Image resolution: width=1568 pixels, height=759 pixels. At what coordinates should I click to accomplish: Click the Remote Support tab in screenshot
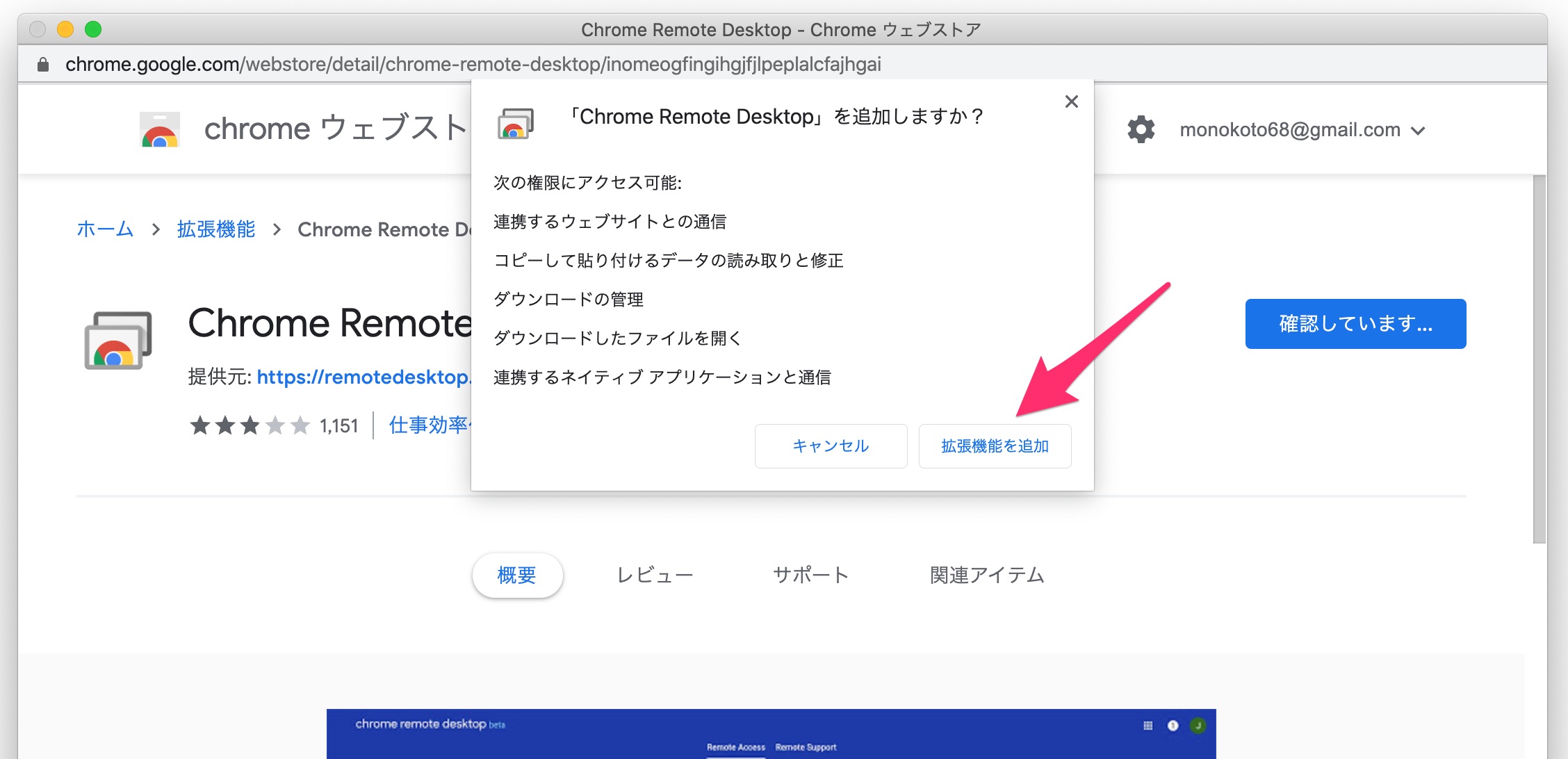pyautogui.click(x=806, y=748)
